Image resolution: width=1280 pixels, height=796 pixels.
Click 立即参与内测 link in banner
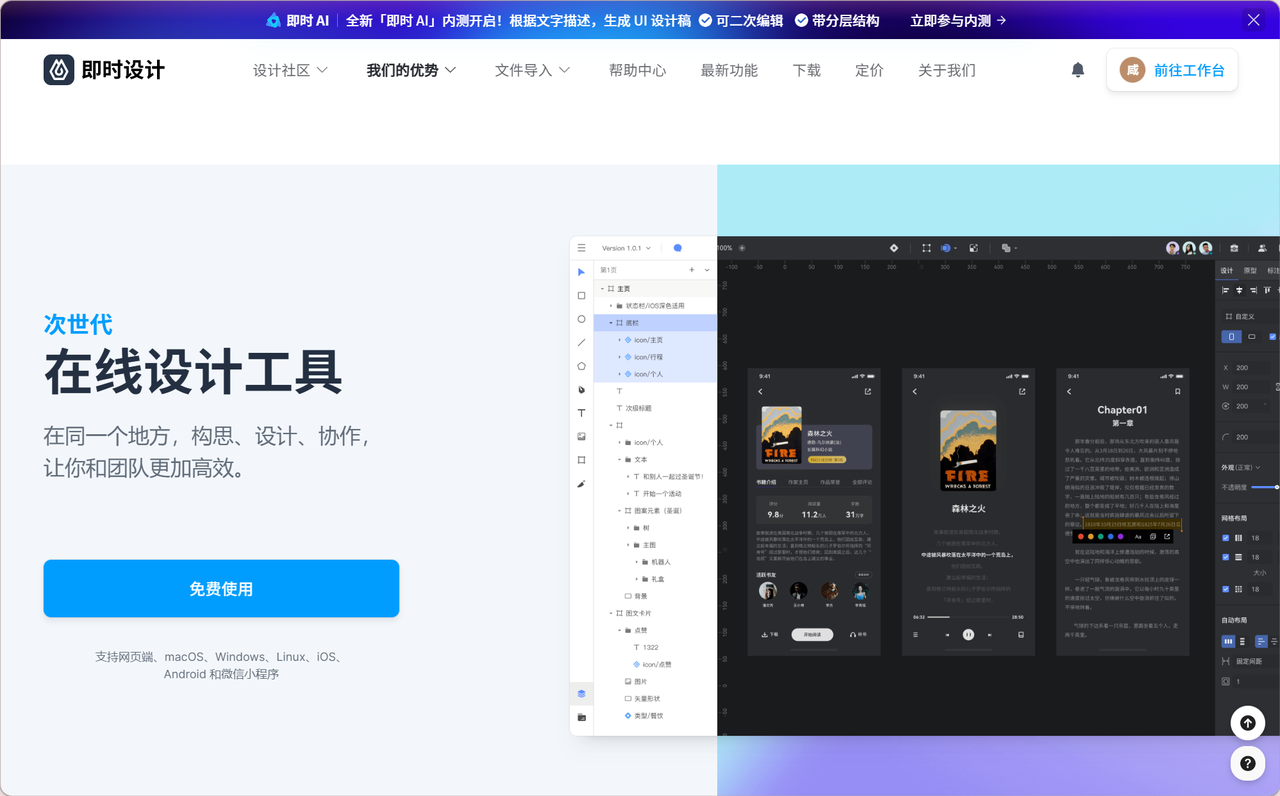click(958, 20)
